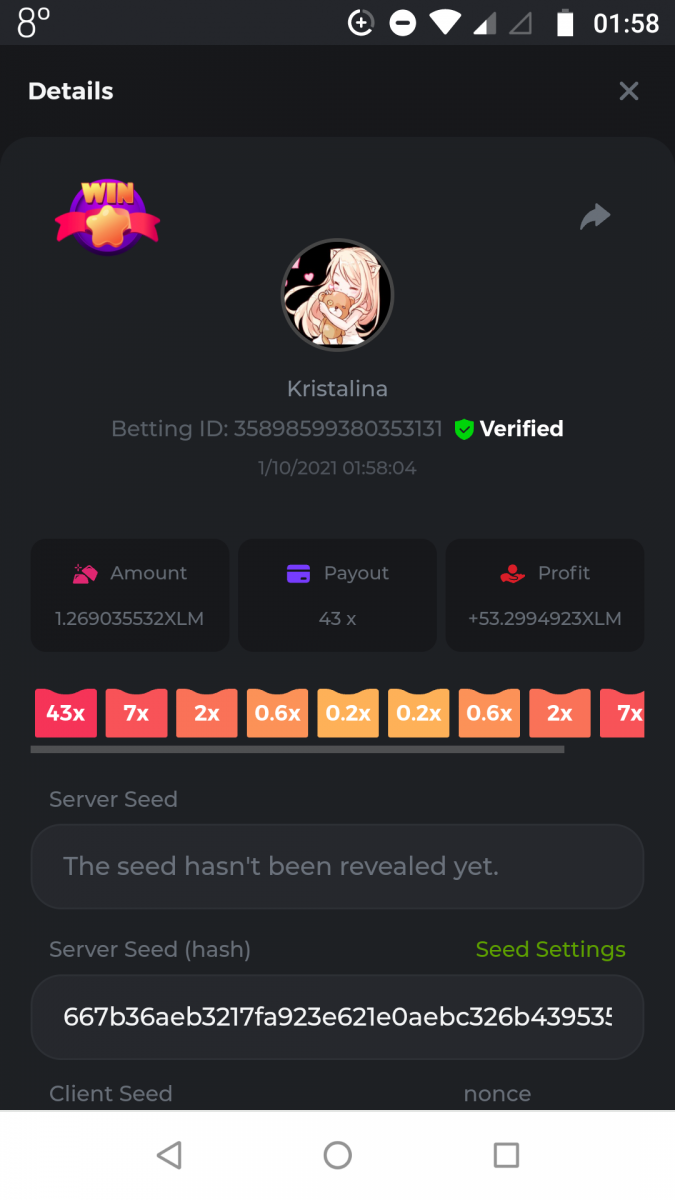Image resolution: width=675 pixels, height=1200 pixels.
Task: Tap the Android recent apps square
Action: (x=506, y=1155)
